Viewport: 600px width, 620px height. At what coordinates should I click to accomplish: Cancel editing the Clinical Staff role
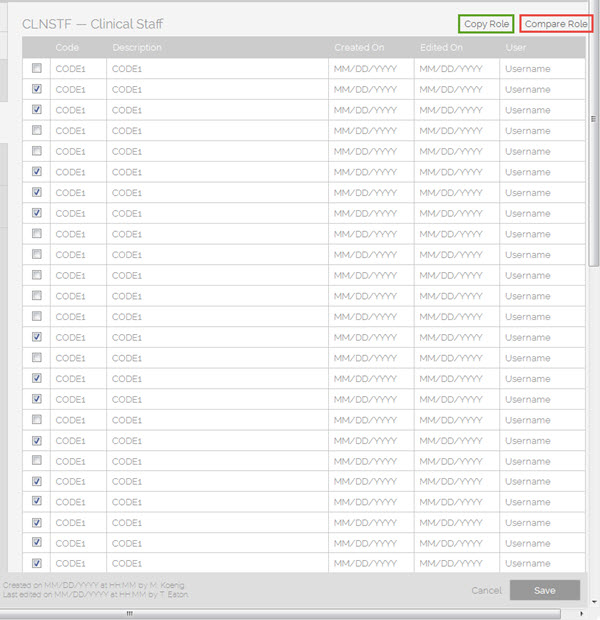(486, 590)
